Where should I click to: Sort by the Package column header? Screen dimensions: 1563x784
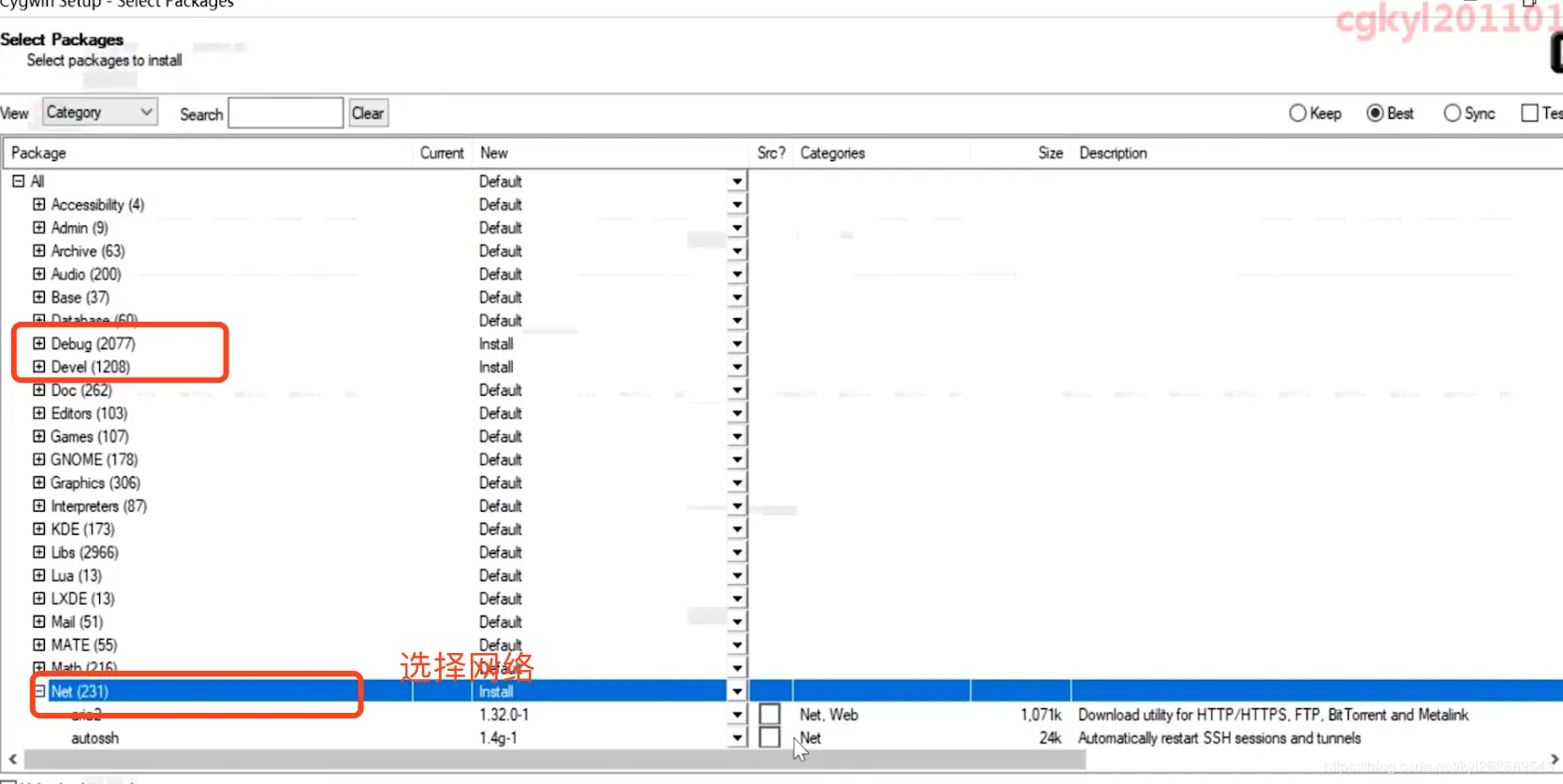(208, 153)
